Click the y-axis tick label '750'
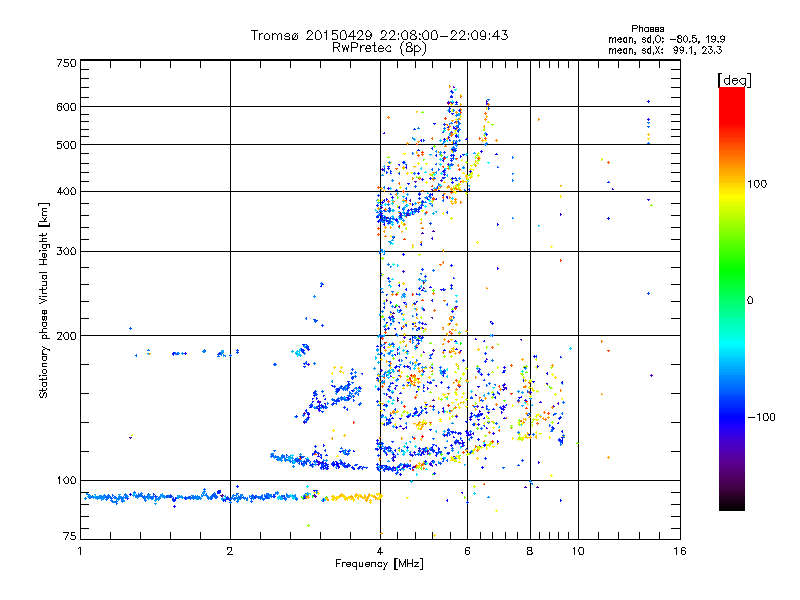This screenshot has height=600, width=800. click(x=66, y=63)
